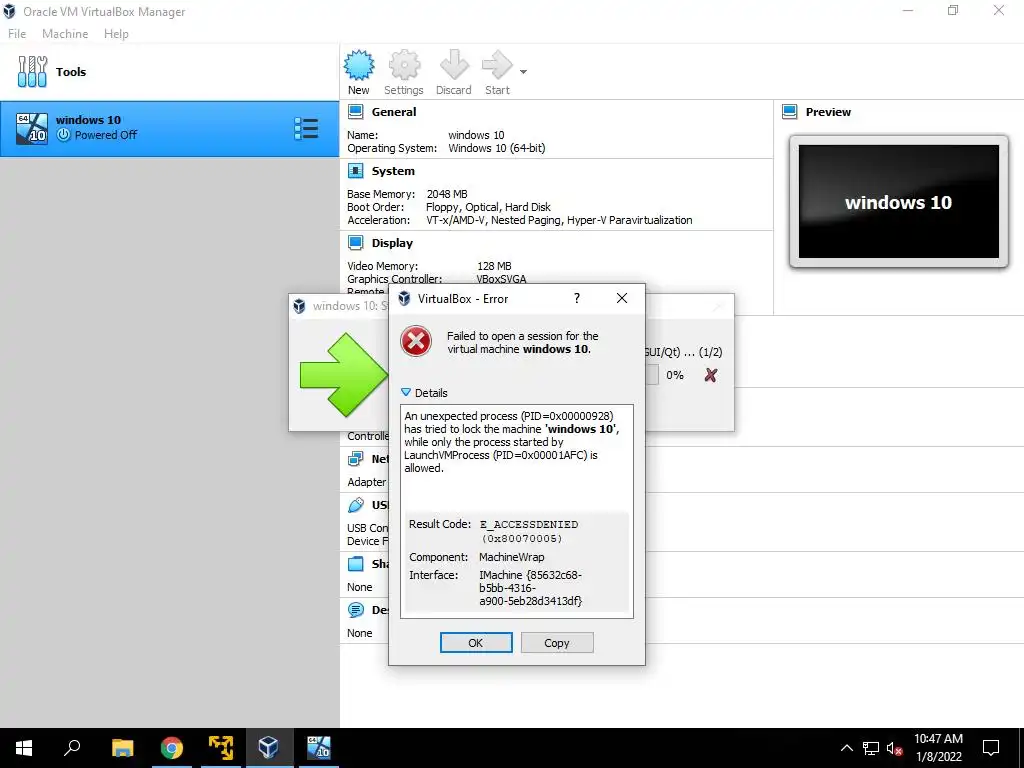Click the windows 10 preview thumbnail
Image resolution: width=1024 pixels, height=768 pixels.
899,202
